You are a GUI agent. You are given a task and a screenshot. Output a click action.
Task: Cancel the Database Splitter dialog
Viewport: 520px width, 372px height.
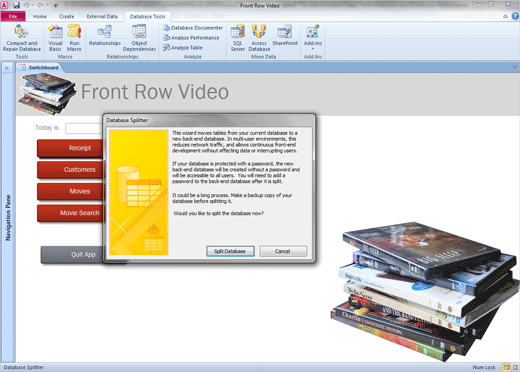pos(283,251)
